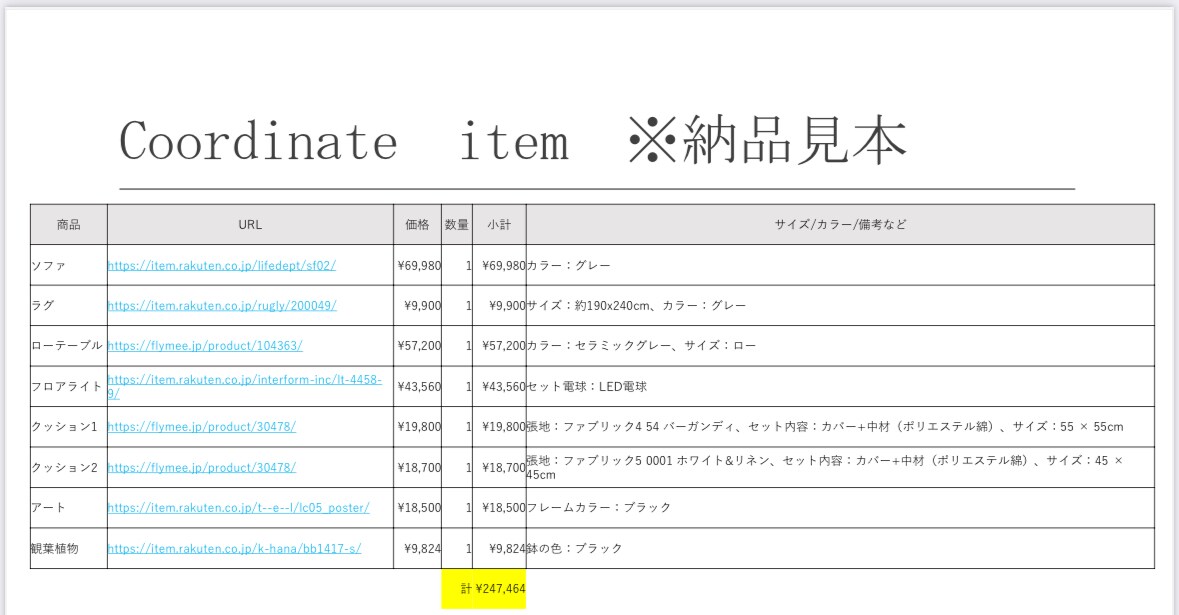Image resolution: width=1179 pixels, height=615 pixels.
Task: Select the note 鉢の色：ブラック
Action: 574,548
